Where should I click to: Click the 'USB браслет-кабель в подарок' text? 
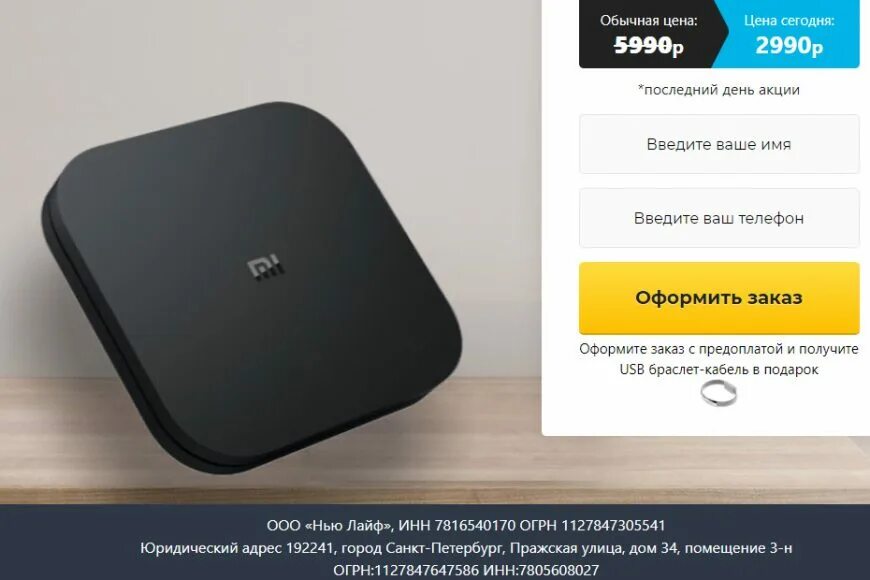click(x=719, y=370)
